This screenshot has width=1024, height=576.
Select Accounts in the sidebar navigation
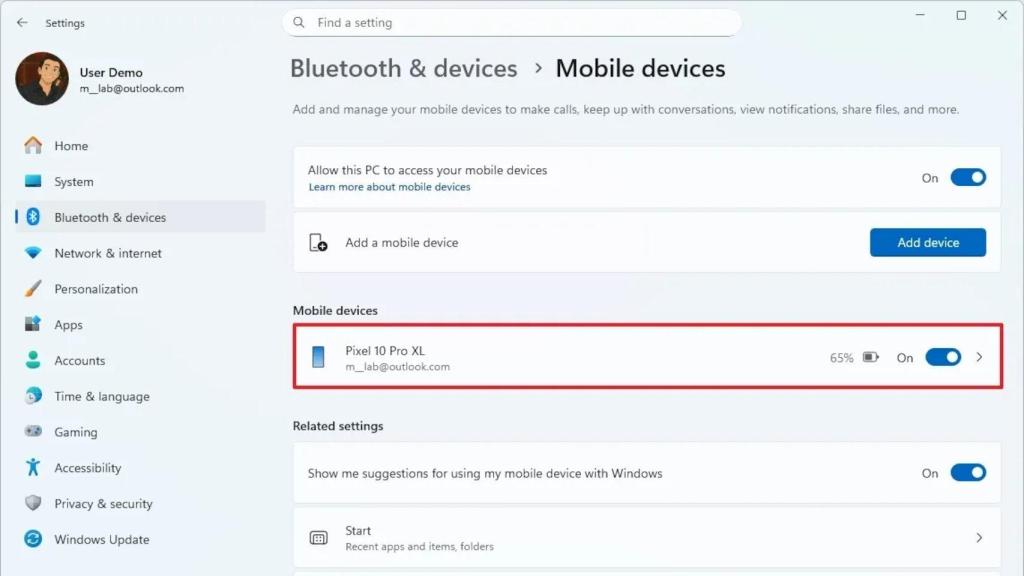79,360
